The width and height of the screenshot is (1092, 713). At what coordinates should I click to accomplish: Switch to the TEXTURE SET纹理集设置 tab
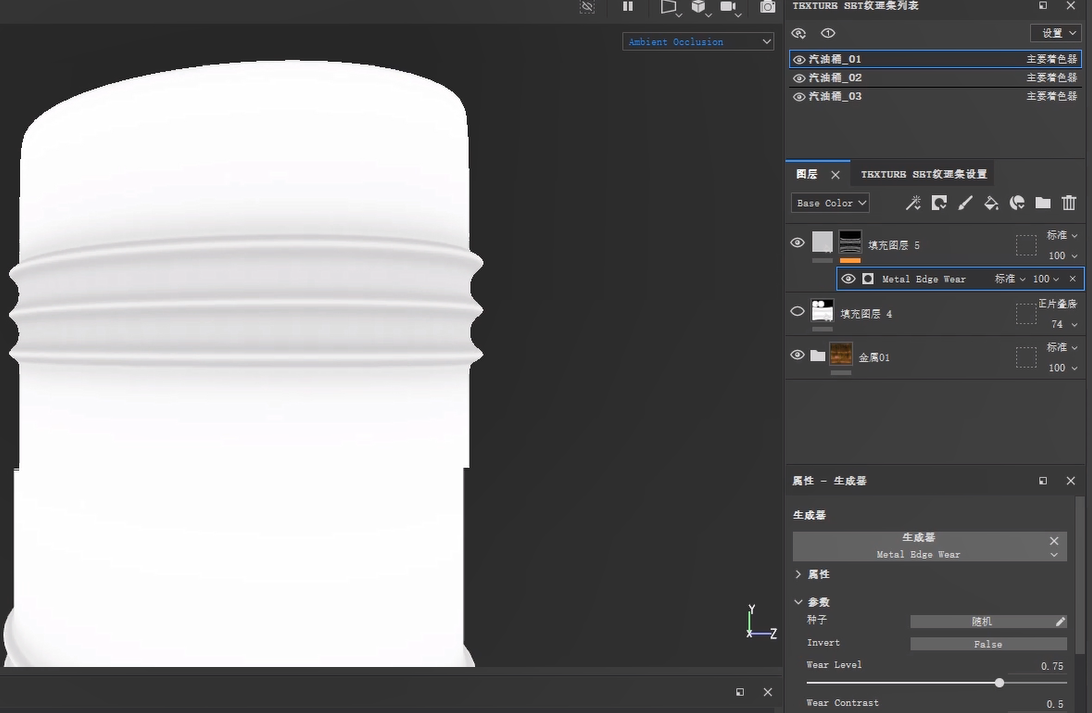923,174
